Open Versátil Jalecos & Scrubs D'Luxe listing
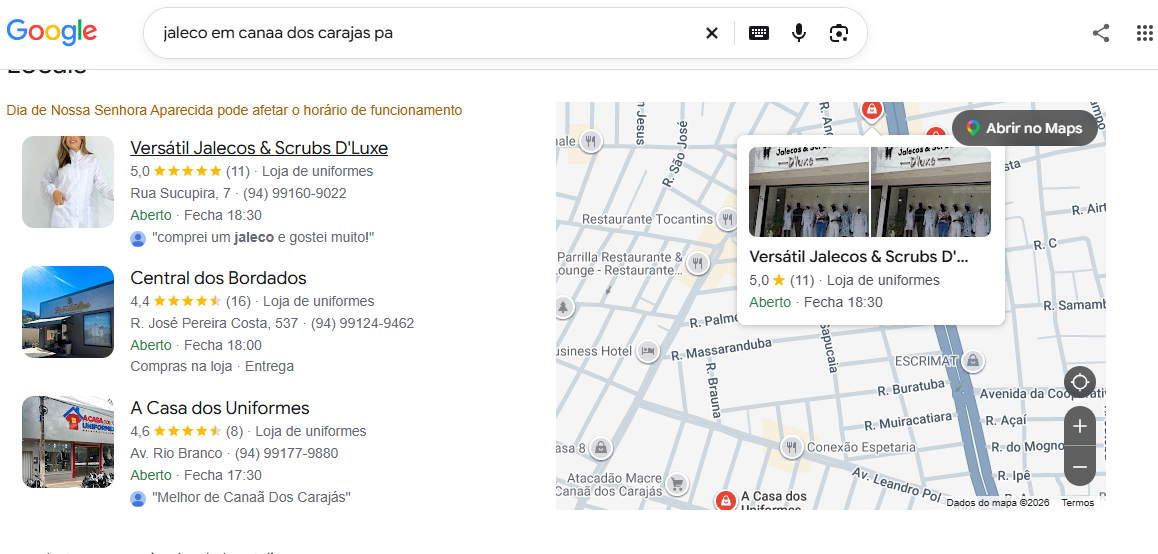Viewport: 1158px width, 554px height. [259, 148]
